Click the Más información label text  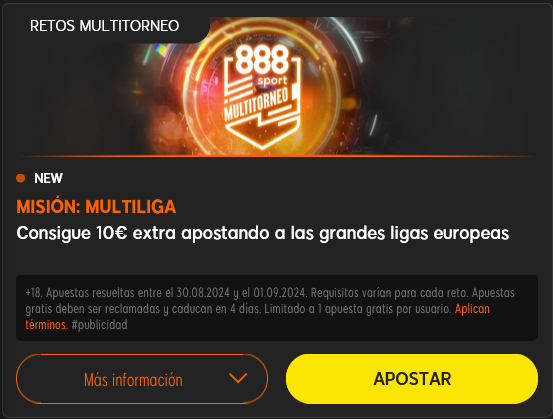click(133, 380)
